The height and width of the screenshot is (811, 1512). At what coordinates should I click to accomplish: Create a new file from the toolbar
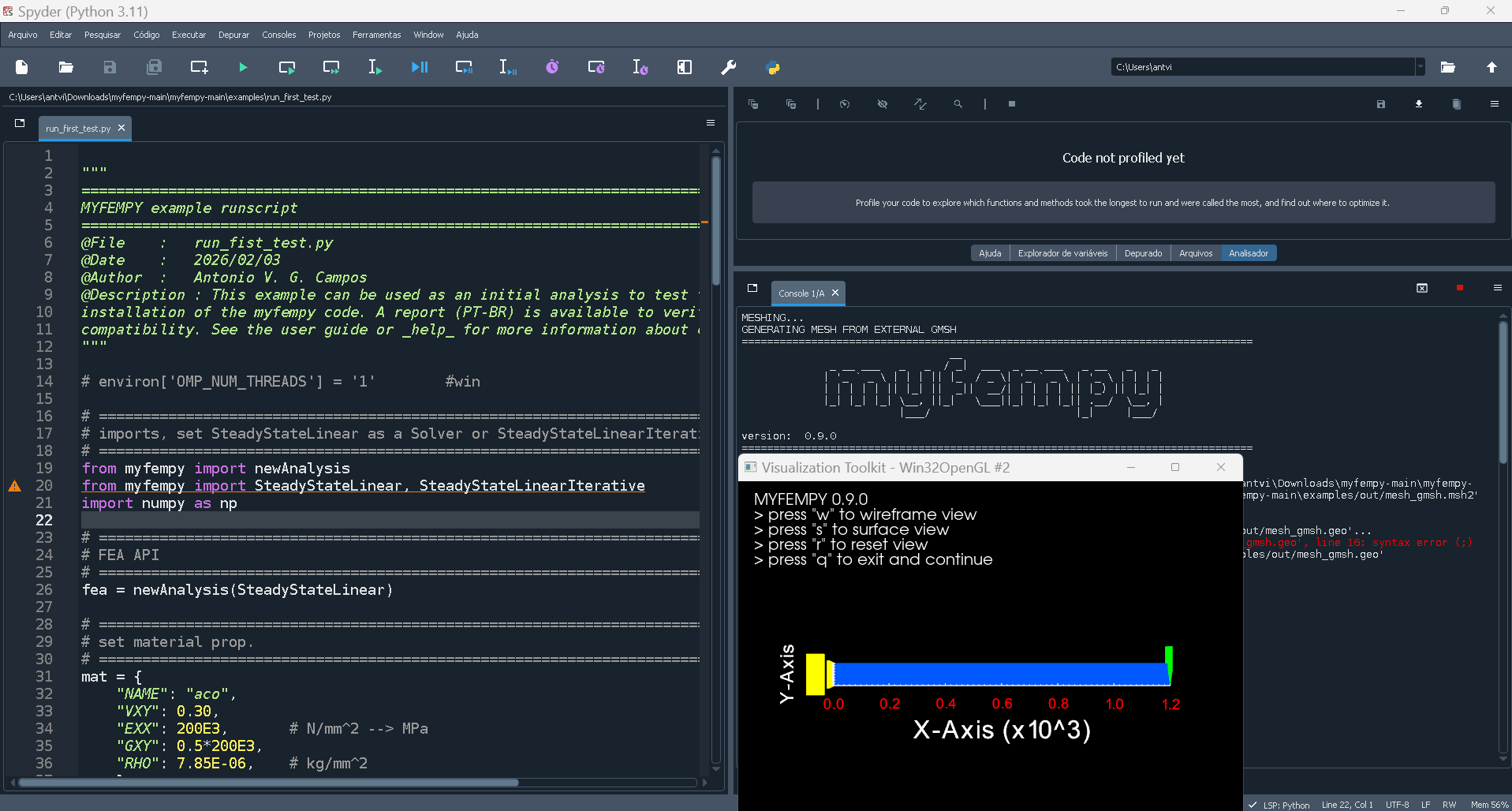[x=22, y=68]
